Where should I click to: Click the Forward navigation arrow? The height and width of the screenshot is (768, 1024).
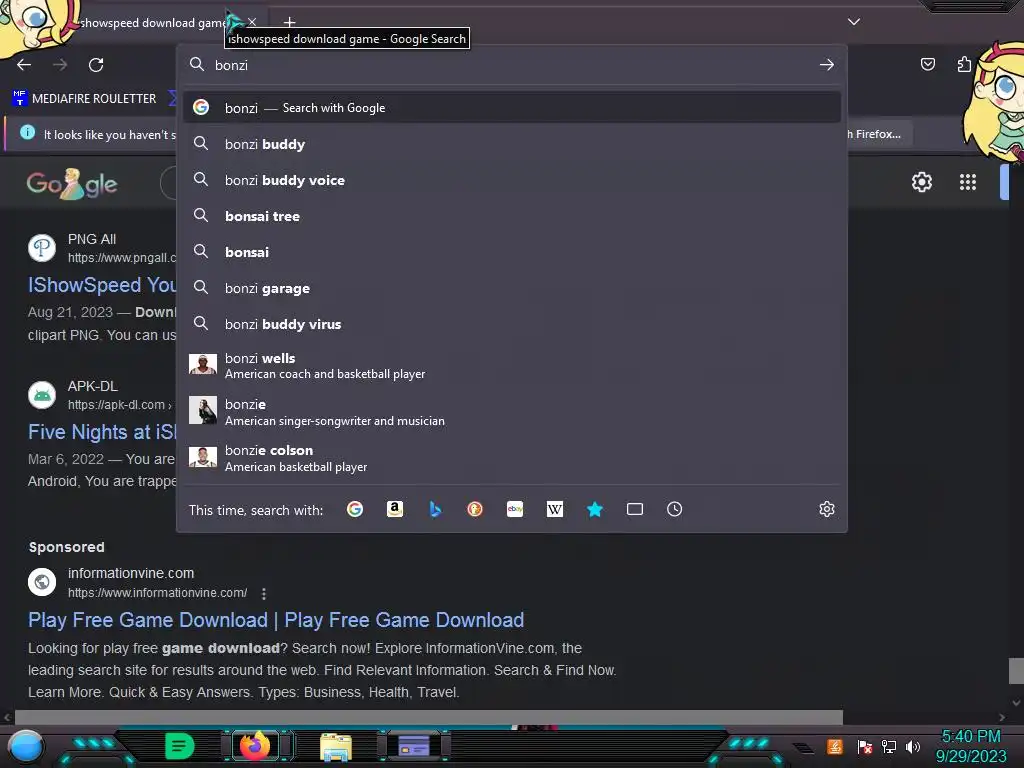click(60, 65)
